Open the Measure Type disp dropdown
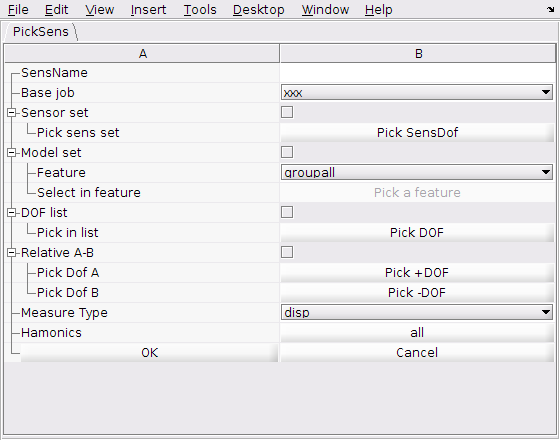 click(x=417, y=312)
